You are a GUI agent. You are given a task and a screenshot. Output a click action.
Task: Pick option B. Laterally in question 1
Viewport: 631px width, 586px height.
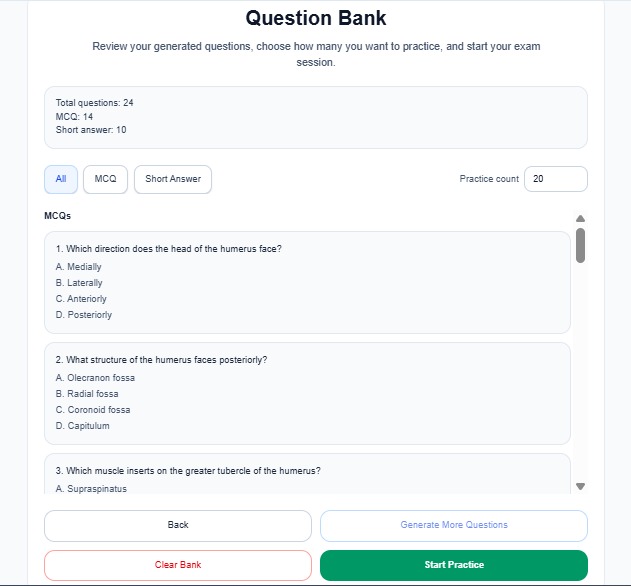pyautogui.click(x=79, y=283)
